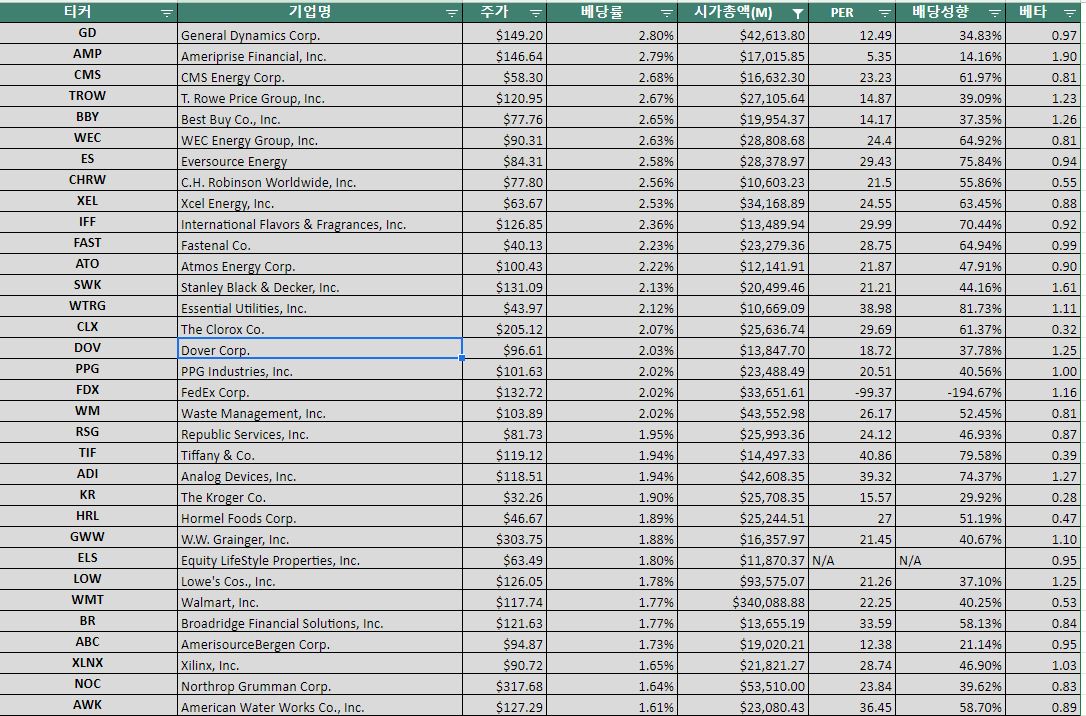The height and width of the screenshot is (716, 1086).
Task: Click The Clorox Co. cell
Action: coord(320,328)
